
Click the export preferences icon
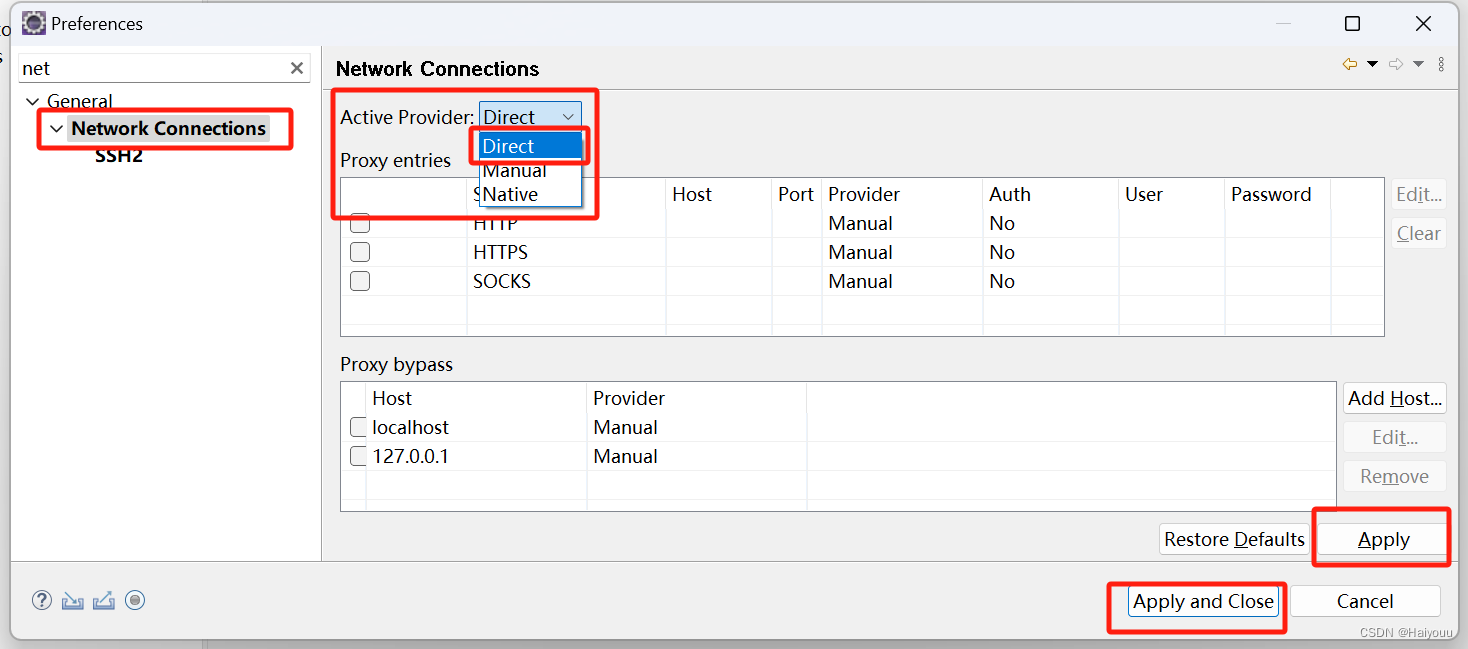(x=104, y=600)
